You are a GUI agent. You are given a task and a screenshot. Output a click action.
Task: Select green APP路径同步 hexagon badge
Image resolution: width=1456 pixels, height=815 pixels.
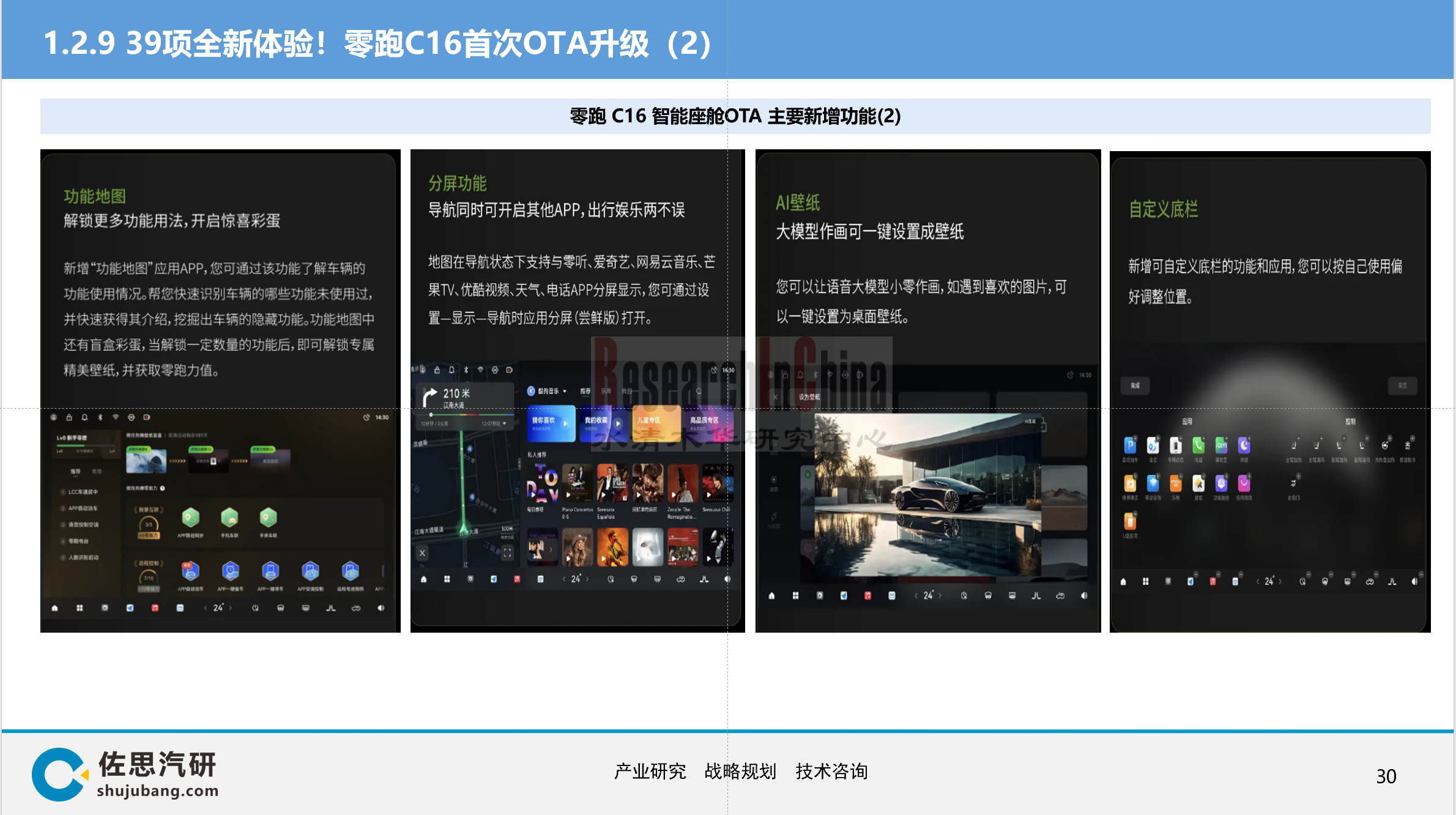[190, 518]
